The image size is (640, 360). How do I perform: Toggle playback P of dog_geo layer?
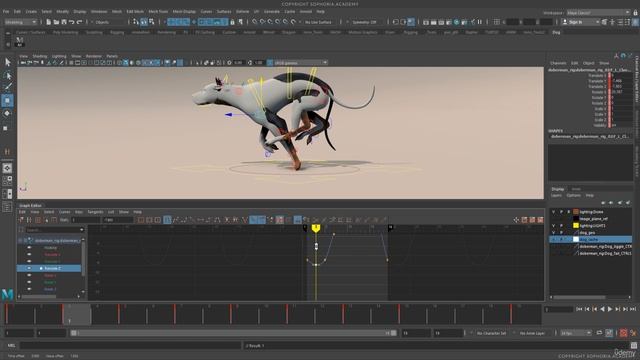[x=561, y=232]
